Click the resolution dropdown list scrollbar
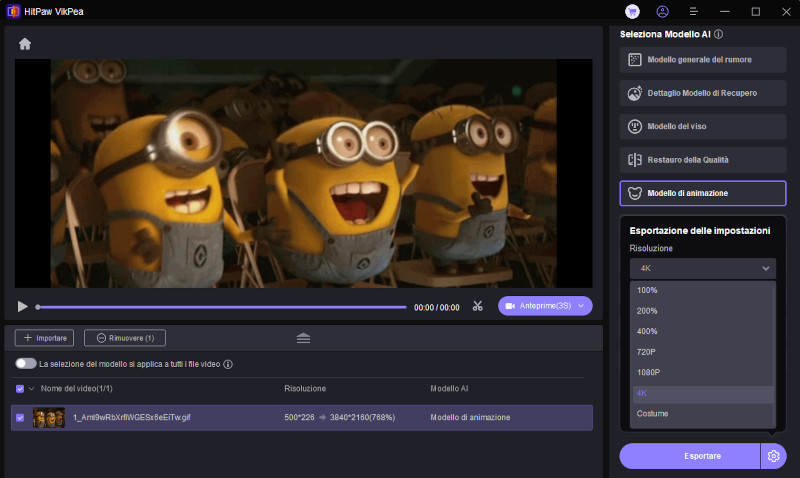 tap(774, 355)
